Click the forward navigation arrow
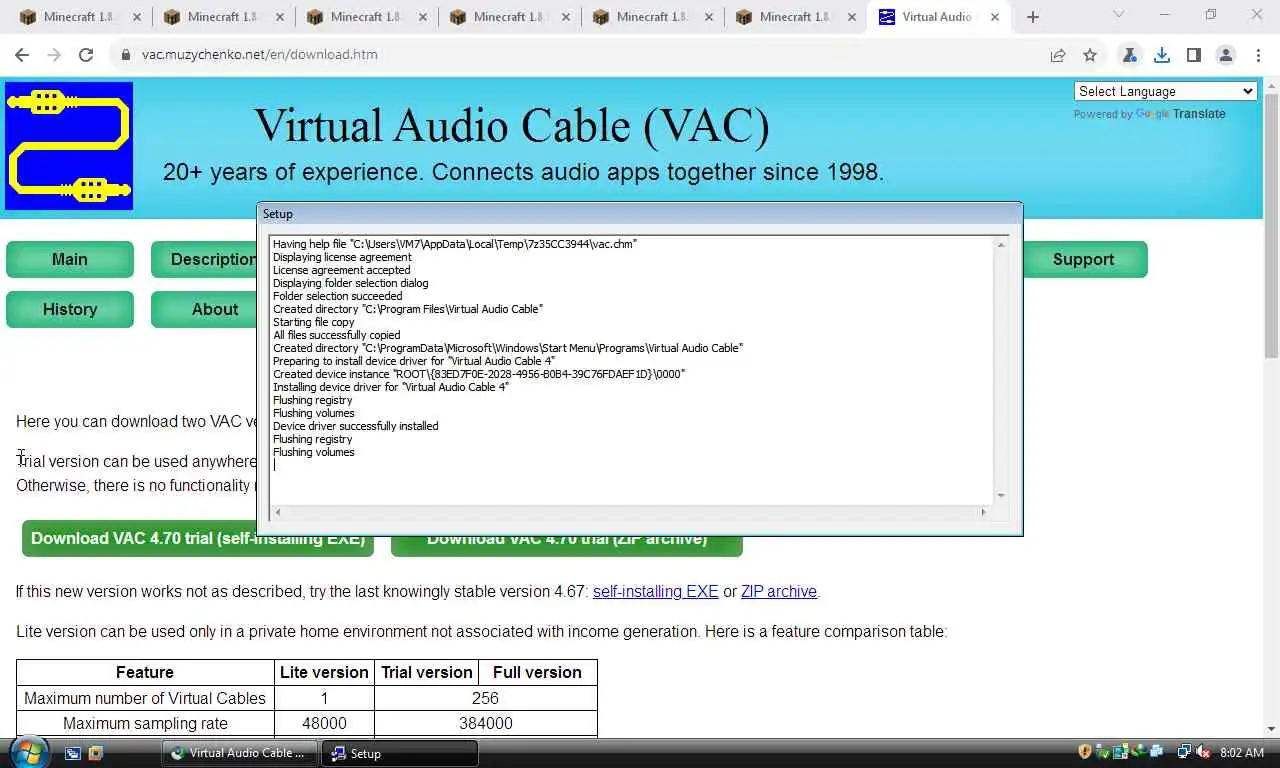Image resolution: width=1280 pixels, height=768 pixels. (54, 55)
